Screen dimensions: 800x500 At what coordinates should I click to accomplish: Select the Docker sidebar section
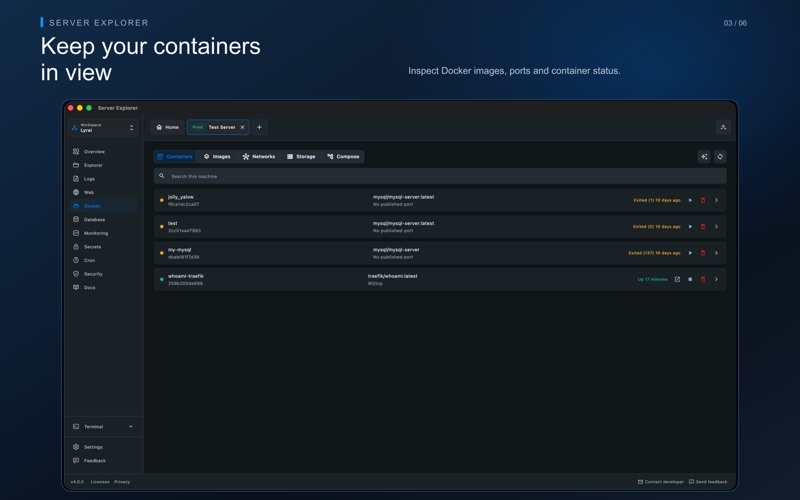coord(104,206)
